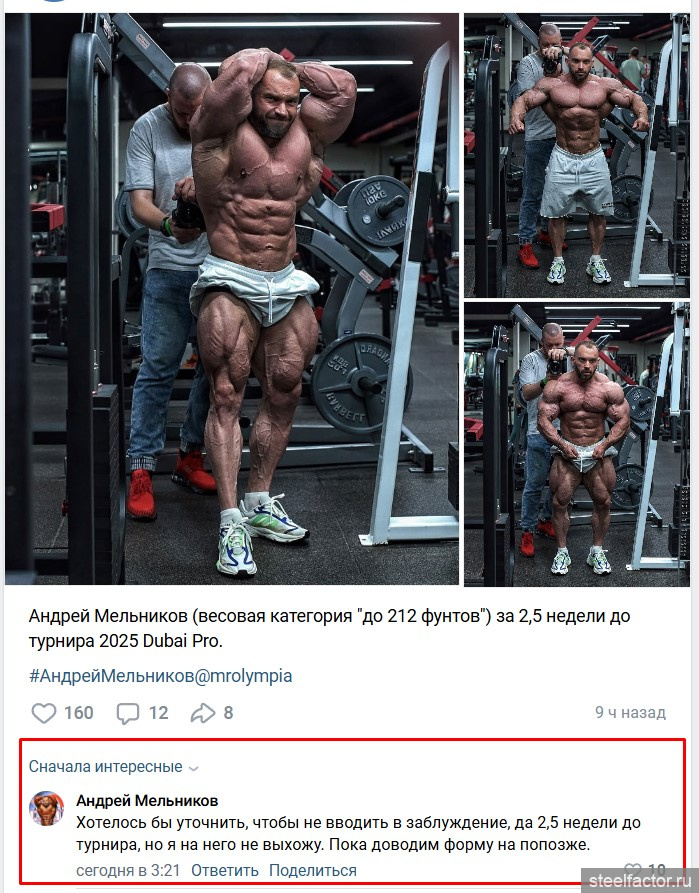Screen dimensions: 699x893
Task: Click Андрей Мельников's comment avatar
Action: click(46, 808)
